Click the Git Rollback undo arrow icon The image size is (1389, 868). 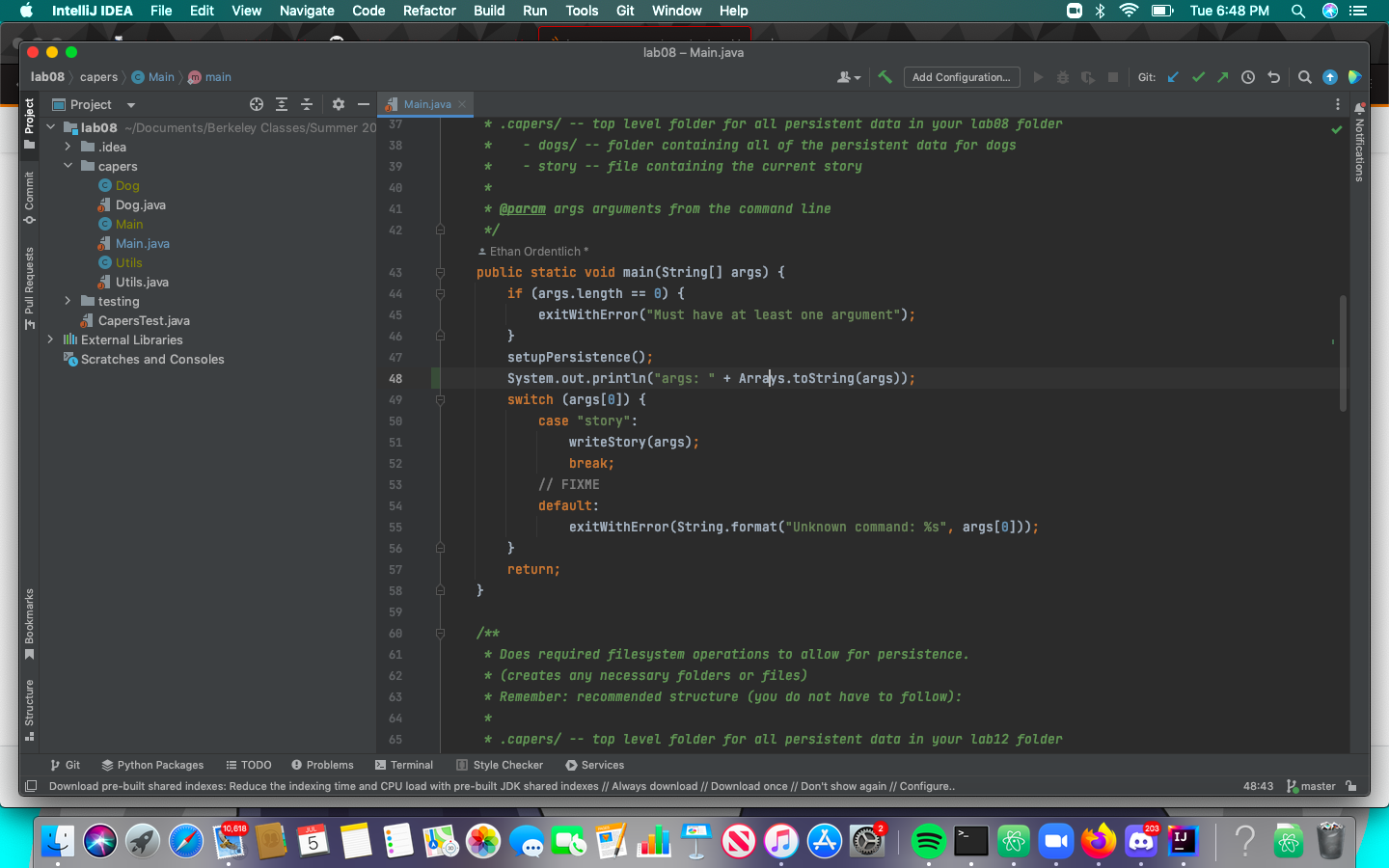pos(1273,77)
